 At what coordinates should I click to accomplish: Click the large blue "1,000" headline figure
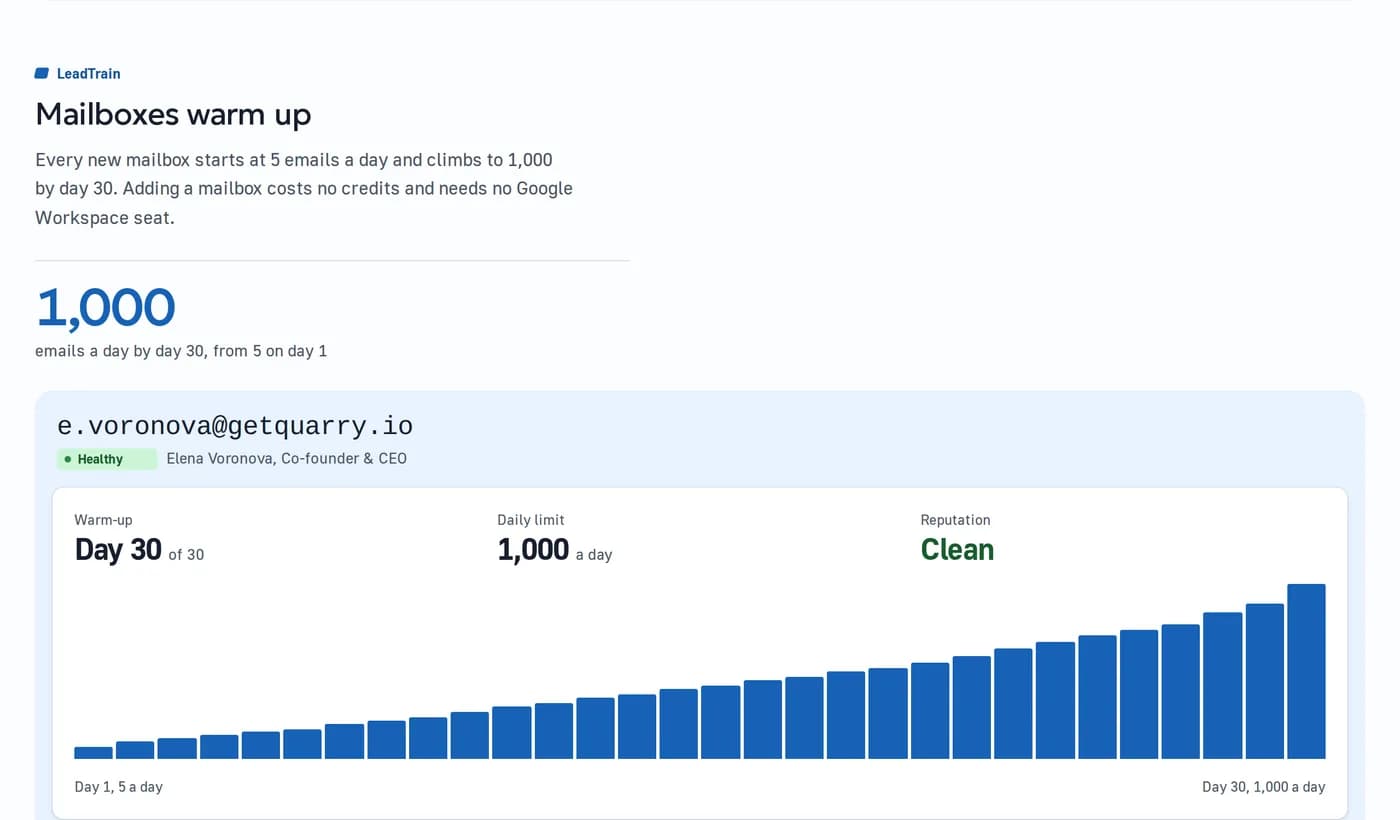point(105,307)
